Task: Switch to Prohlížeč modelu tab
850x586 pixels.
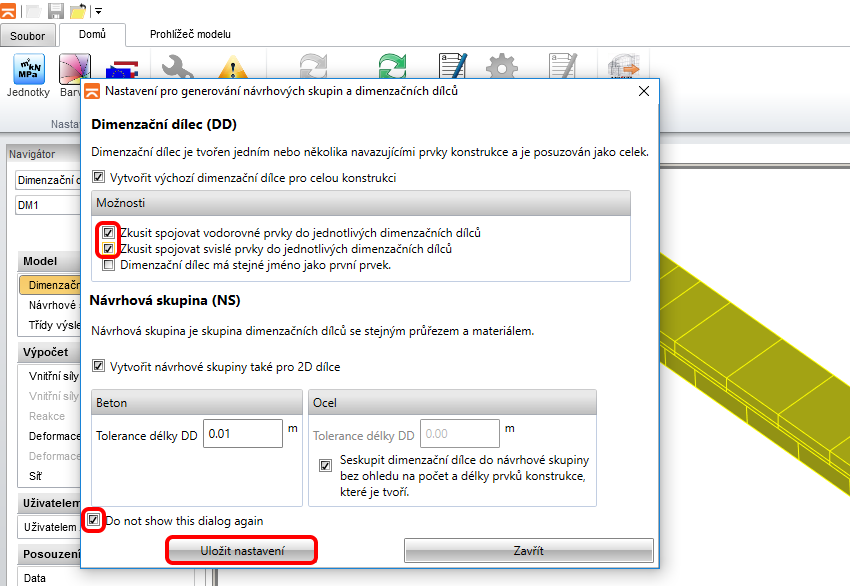Action: click(x=190, y=34)
